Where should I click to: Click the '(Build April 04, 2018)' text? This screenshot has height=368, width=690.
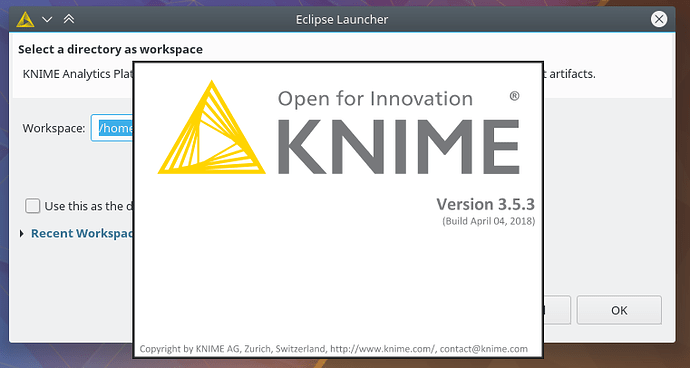[x=488, y=221]
